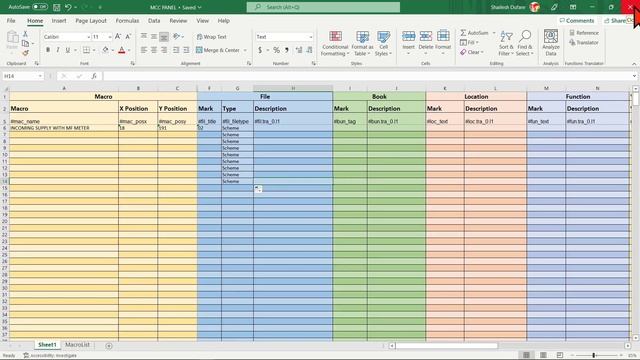Switch to the Page Layout tab
The height and width of the screenshot is (360, 640).
tap(91, 20)
